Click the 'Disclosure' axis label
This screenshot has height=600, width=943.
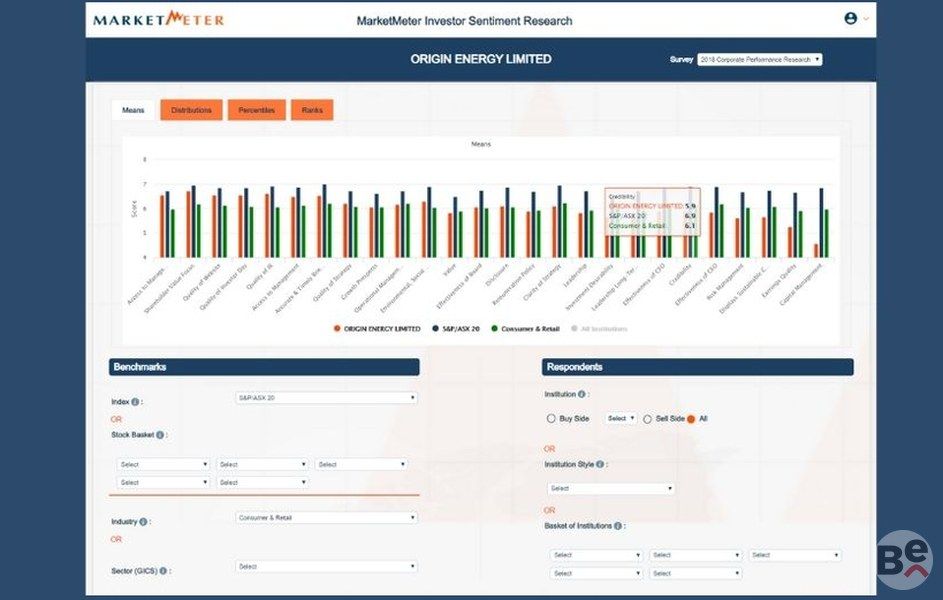[497, 275]
